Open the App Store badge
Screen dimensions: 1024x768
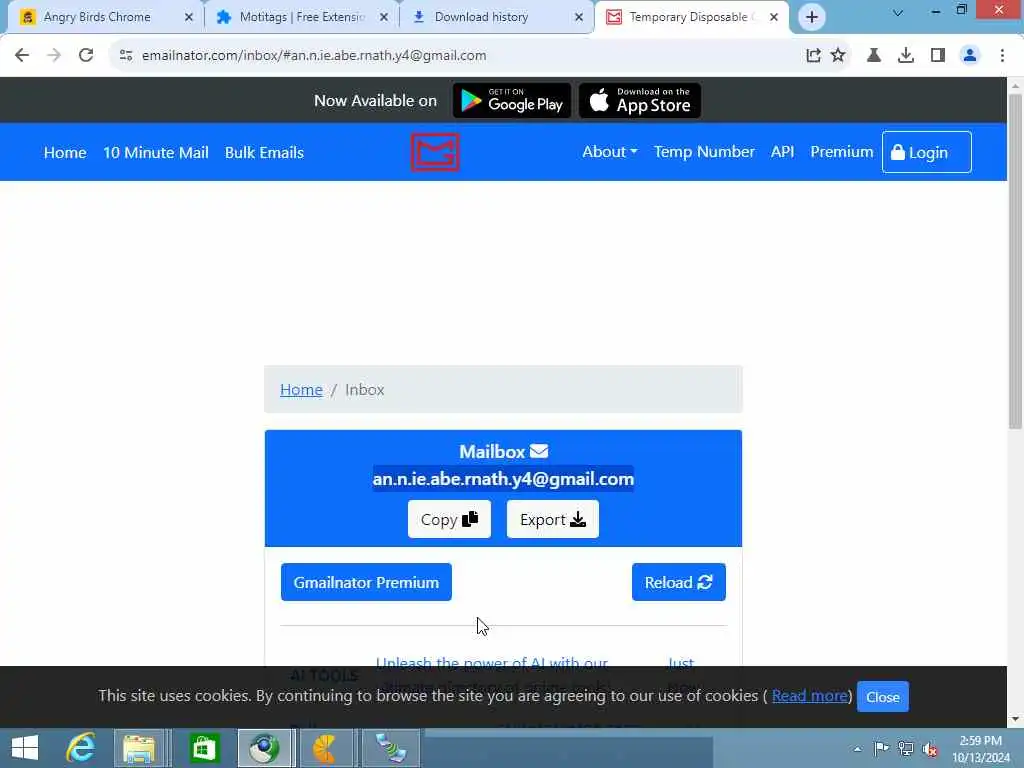(x=640, y=101)
